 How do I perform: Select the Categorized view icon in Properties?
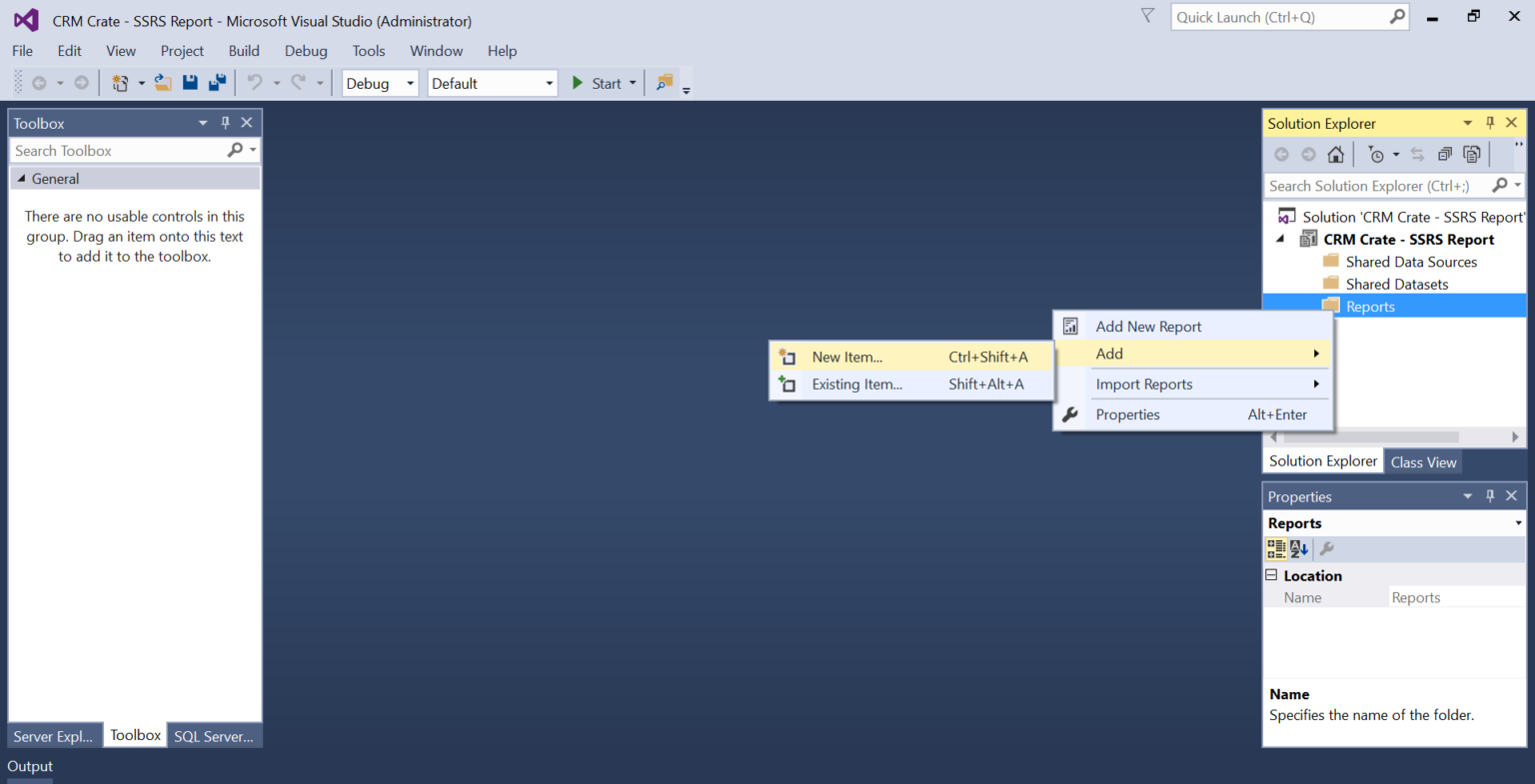coord(1276,549)
